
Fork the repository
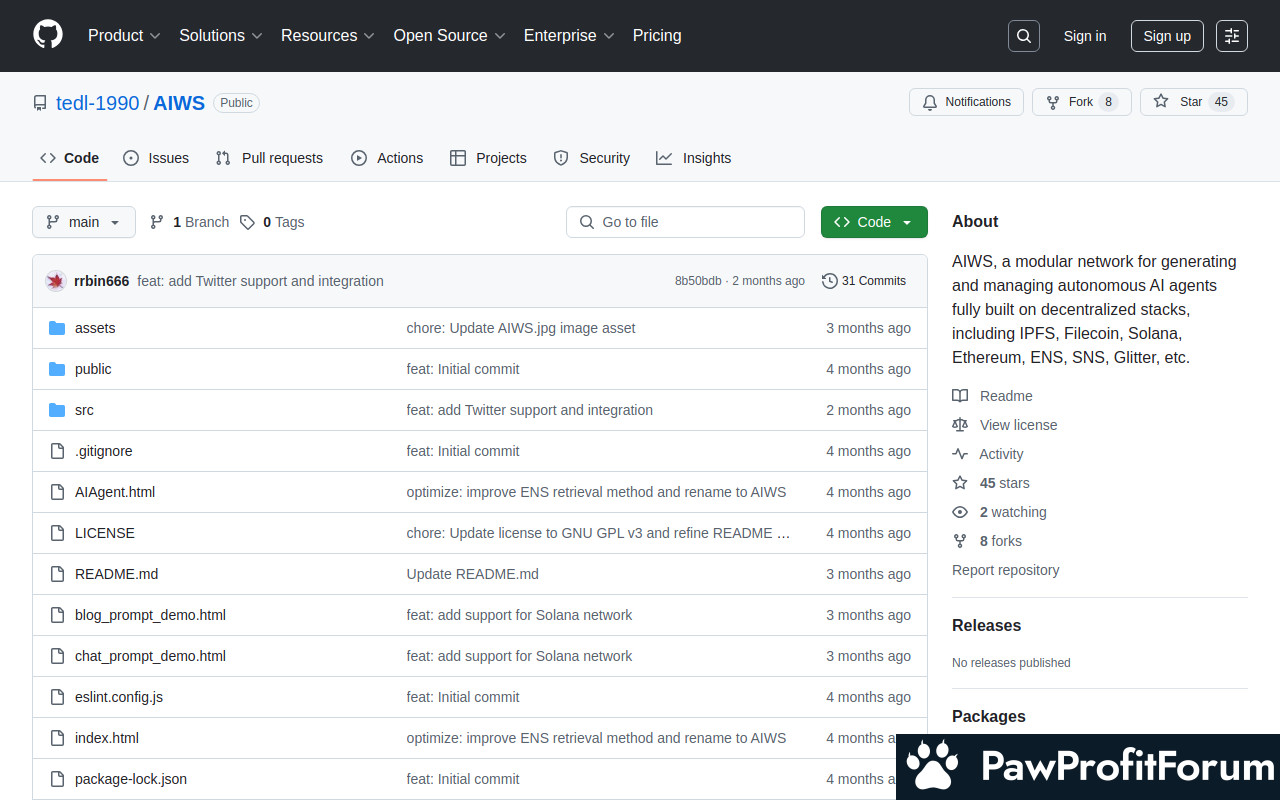click(1081, 102)
